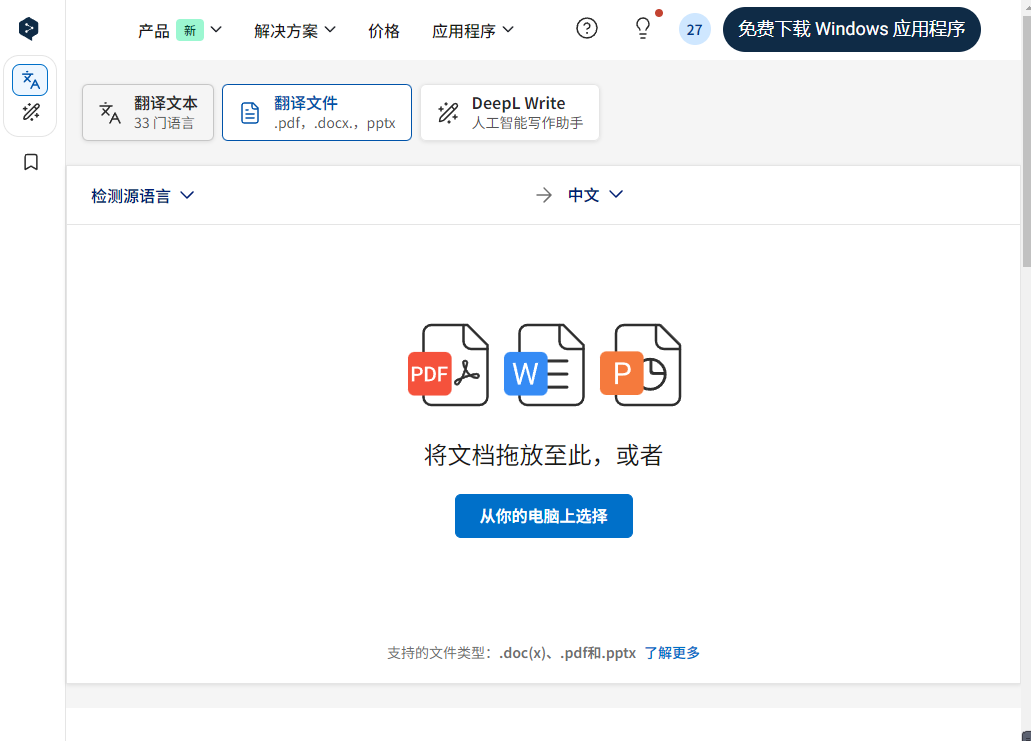Viewport: 1031px width, 741px height.
Task: Click 免费下载 Windows 应用程序 button
Action: (851, 30)
